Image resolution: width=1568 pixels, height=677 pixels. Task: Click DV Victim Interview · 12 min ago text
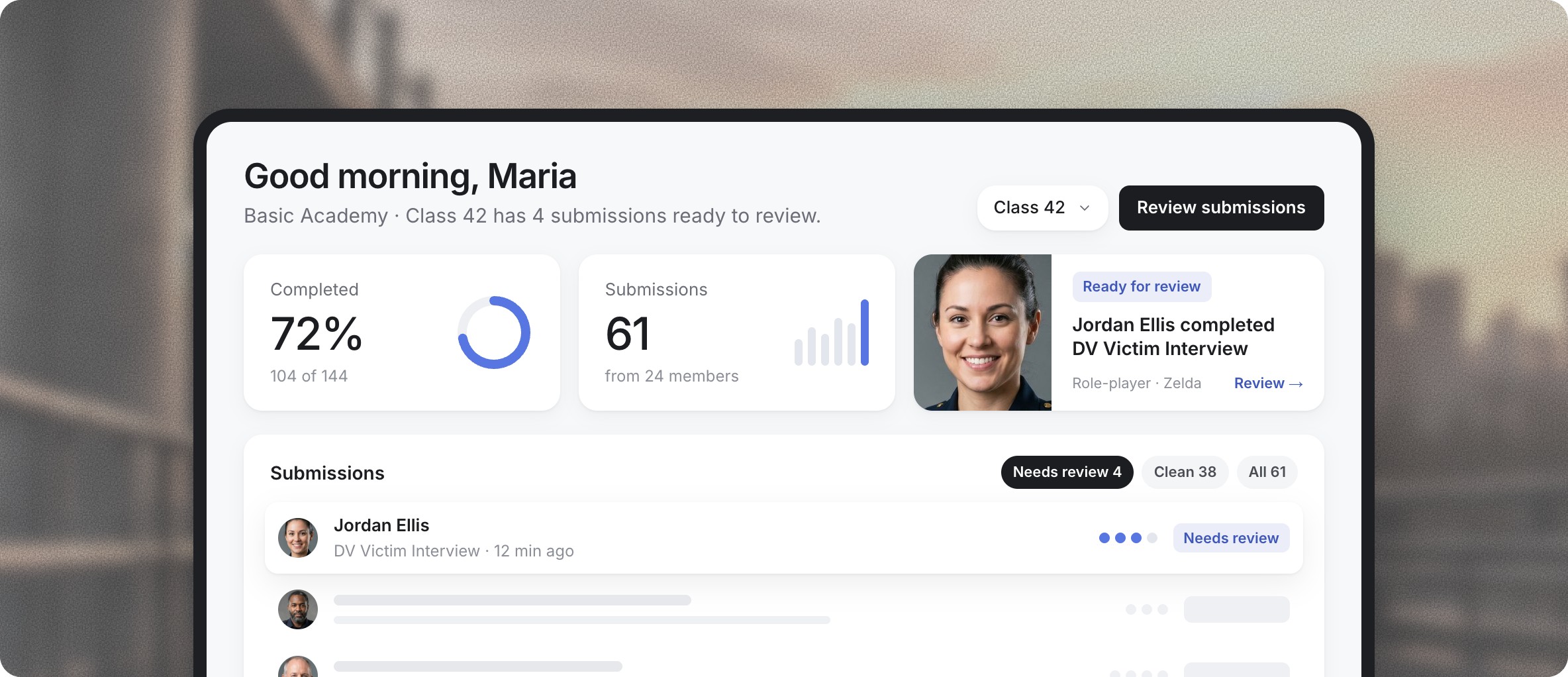click(x=454, y=551)
